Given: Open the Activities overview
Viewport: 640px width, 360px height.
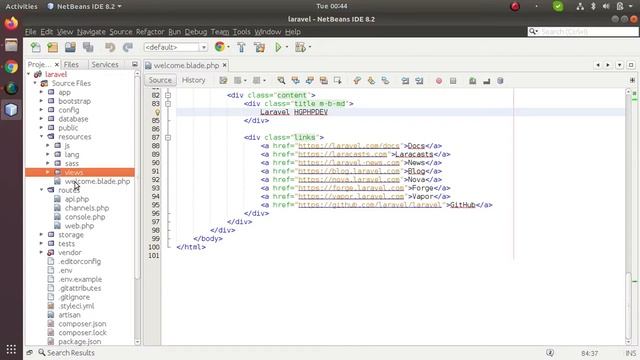Looking at the screenshot, I should pyautogui.click(x=21, y=6).
